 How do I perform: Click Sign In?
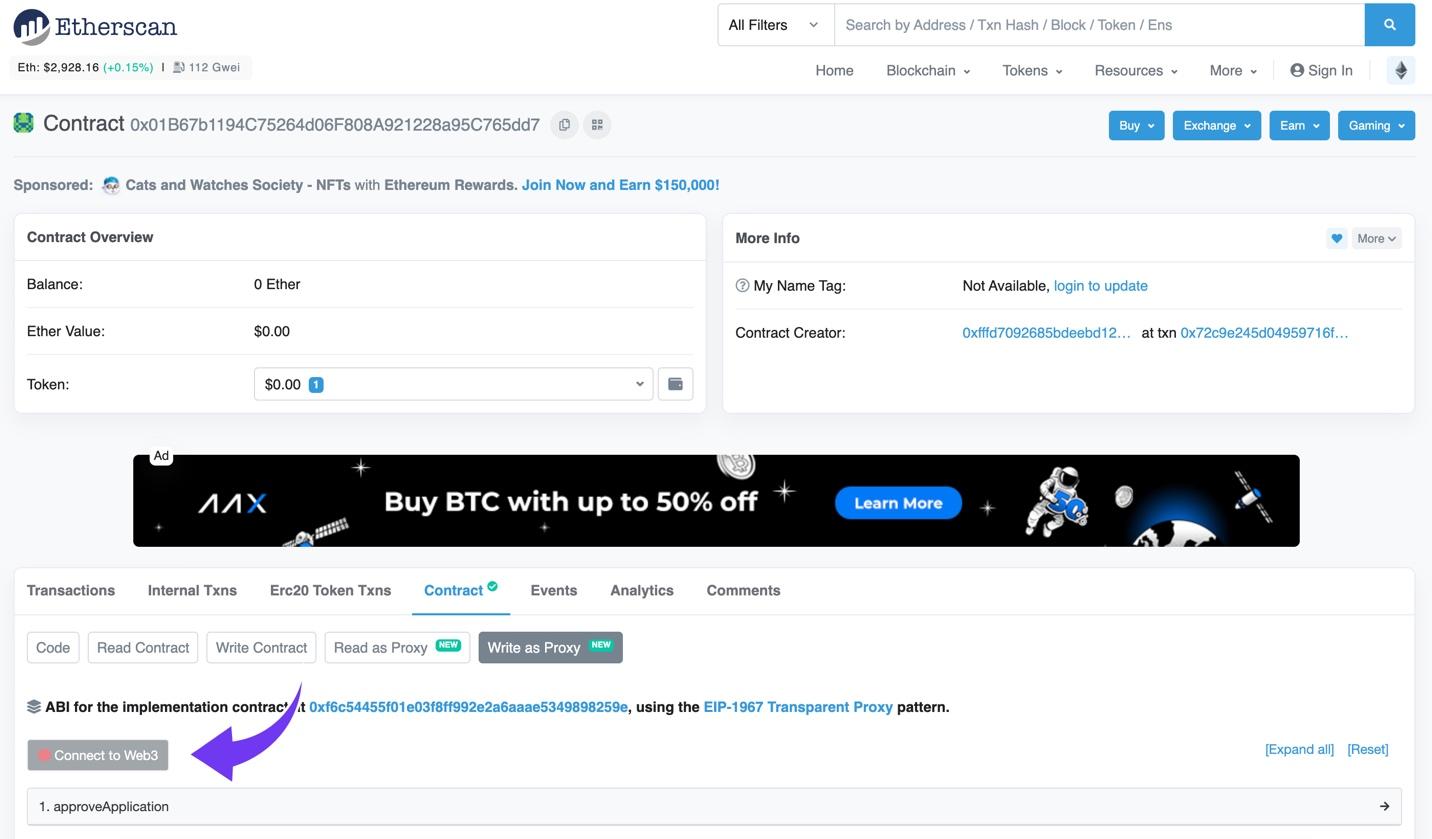pos(1321,70)
